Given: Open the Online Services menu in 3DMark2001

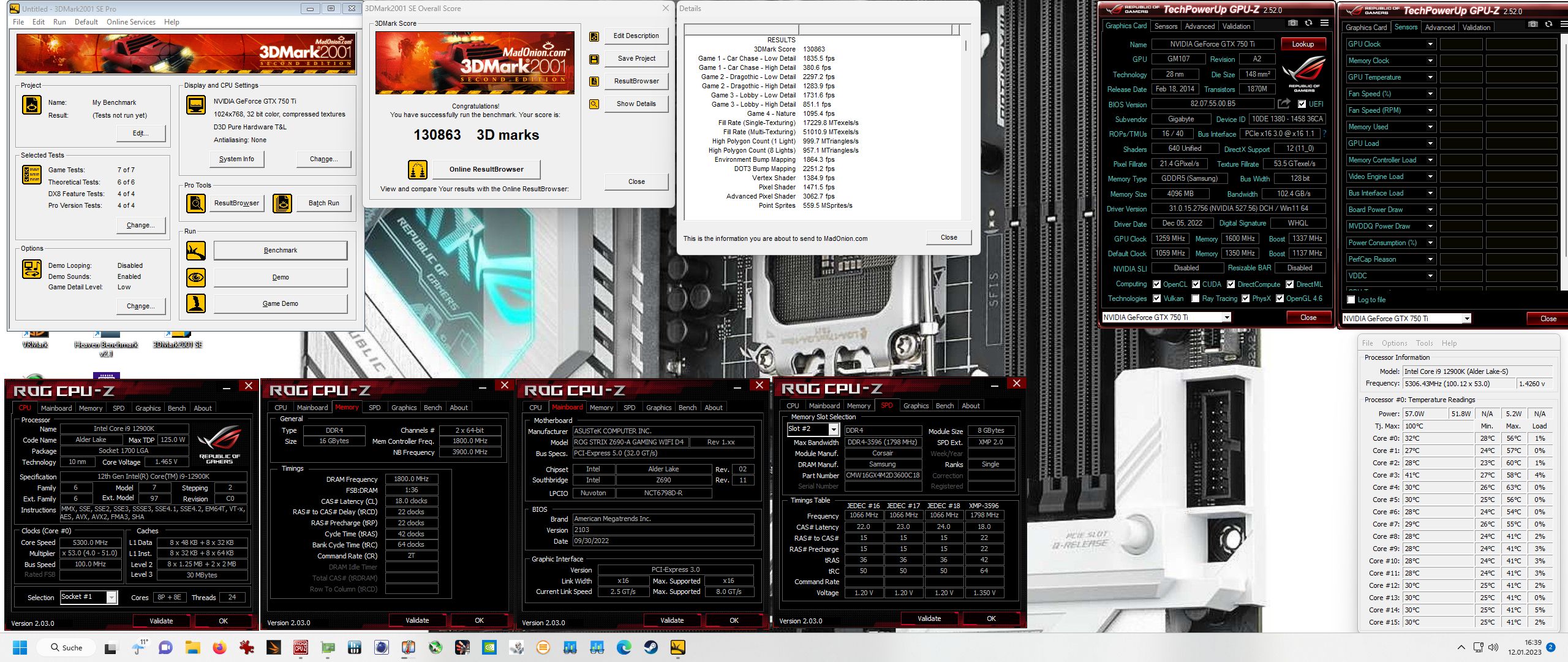Looking at the screenshot, I should tap(131, 22).
